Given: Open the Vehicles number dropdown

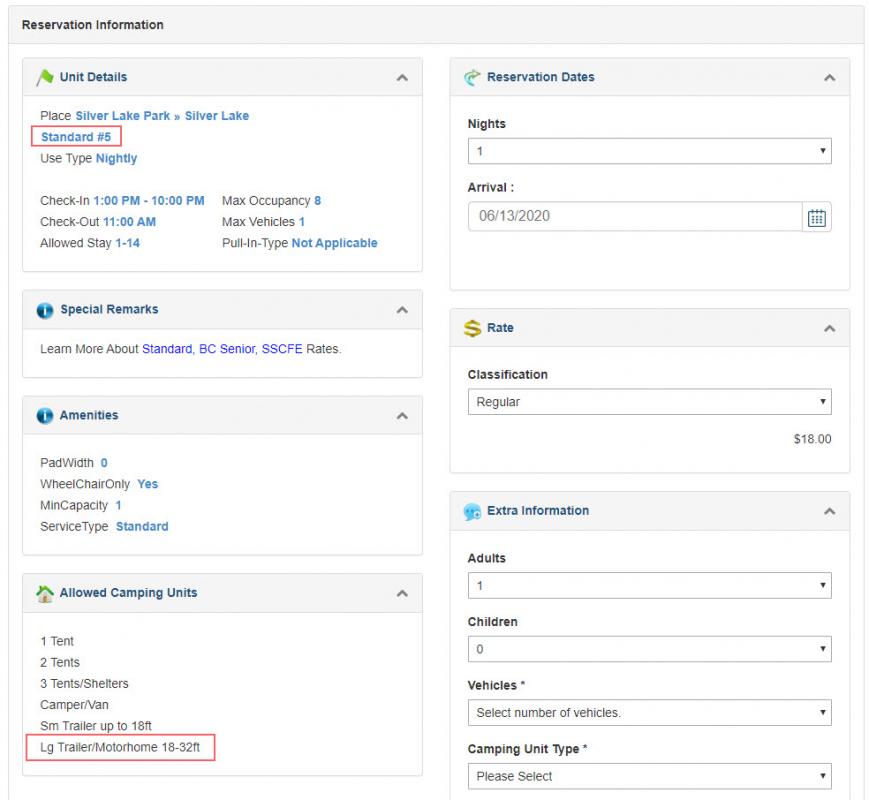Looking at the screenshot, I should (650, 713).
